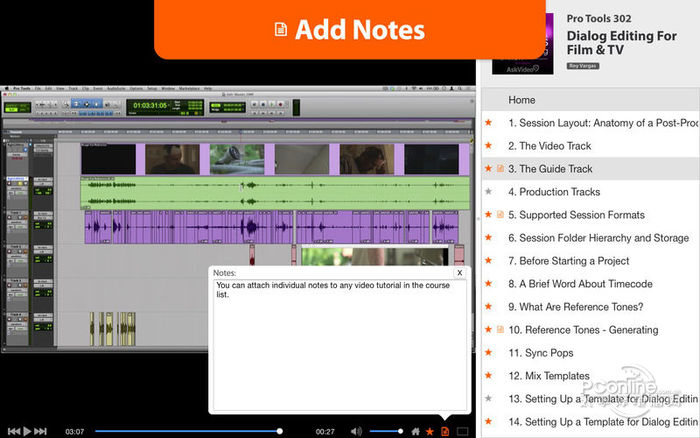Click the volume level slider

tap(386, 431)
